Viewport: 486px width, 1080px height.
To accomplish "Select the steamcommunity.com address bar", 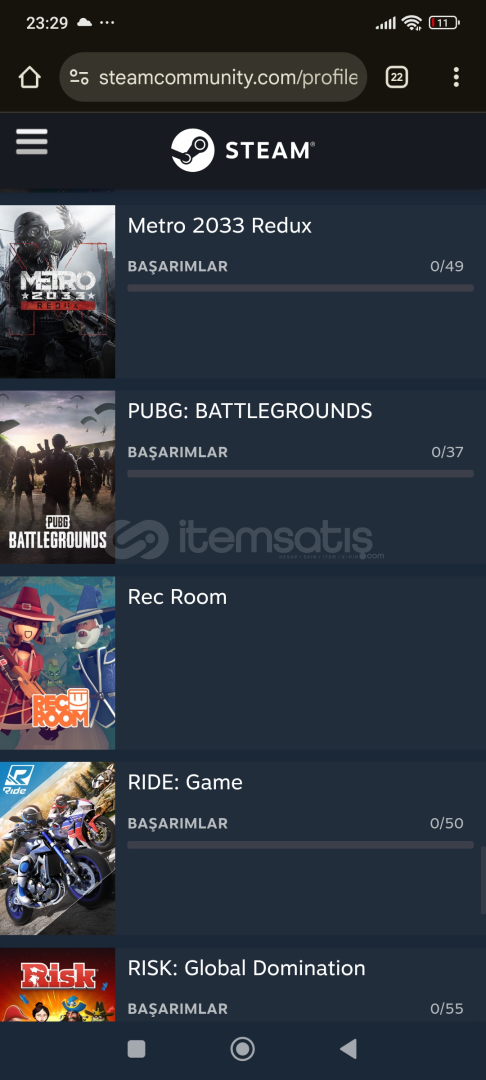I will point(213,77).
